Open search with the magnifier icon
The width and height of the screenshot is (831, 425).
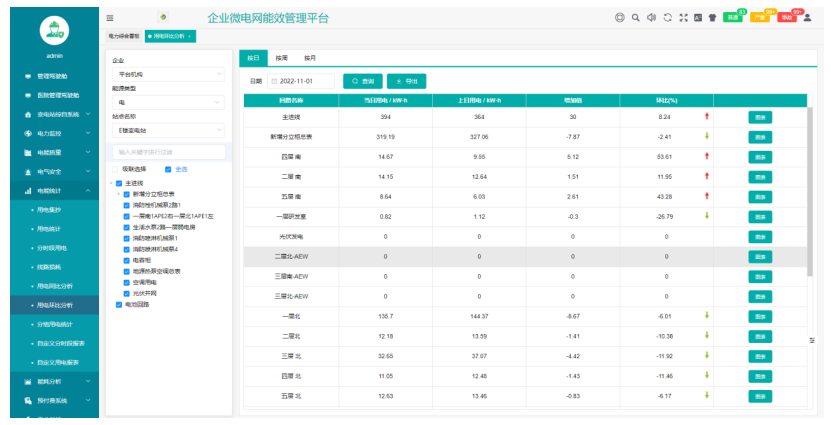click(635, 17)
